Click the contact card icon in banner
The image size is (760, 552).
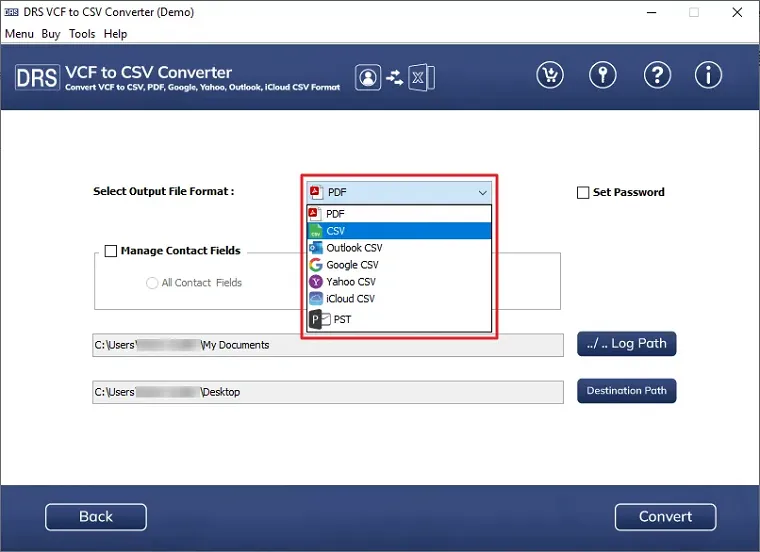click(368, 78)
